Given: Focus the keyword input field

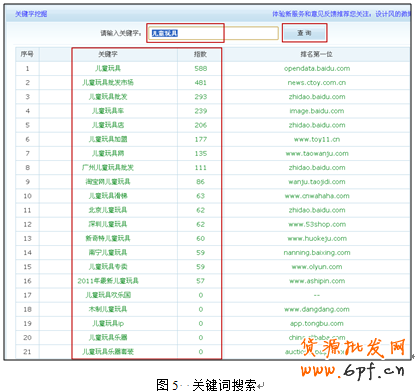Looking at the screenshot, I should coord(213,33).
